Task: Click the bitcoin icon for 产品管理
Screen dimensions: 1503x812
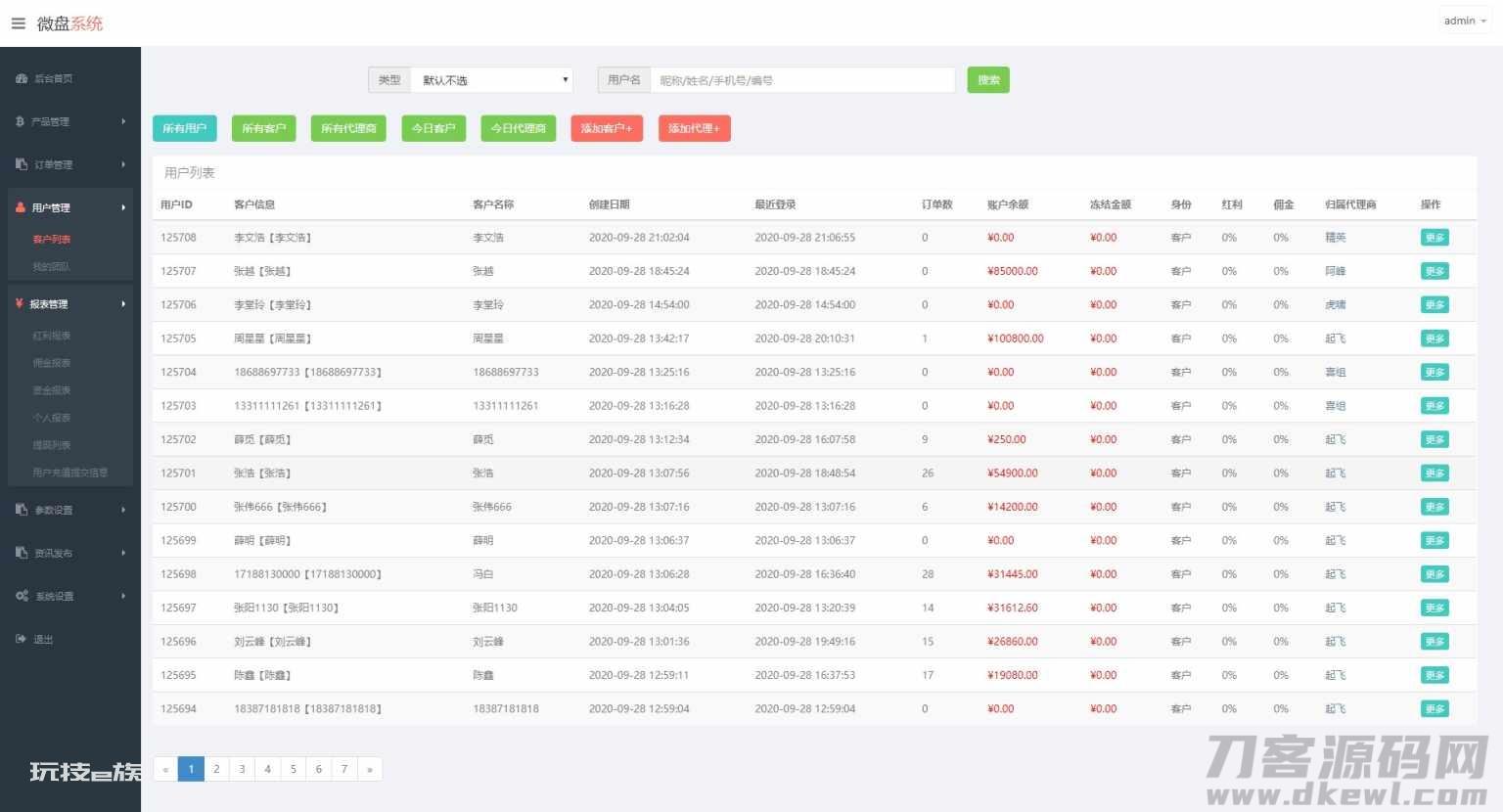Action: coord(21,121)
